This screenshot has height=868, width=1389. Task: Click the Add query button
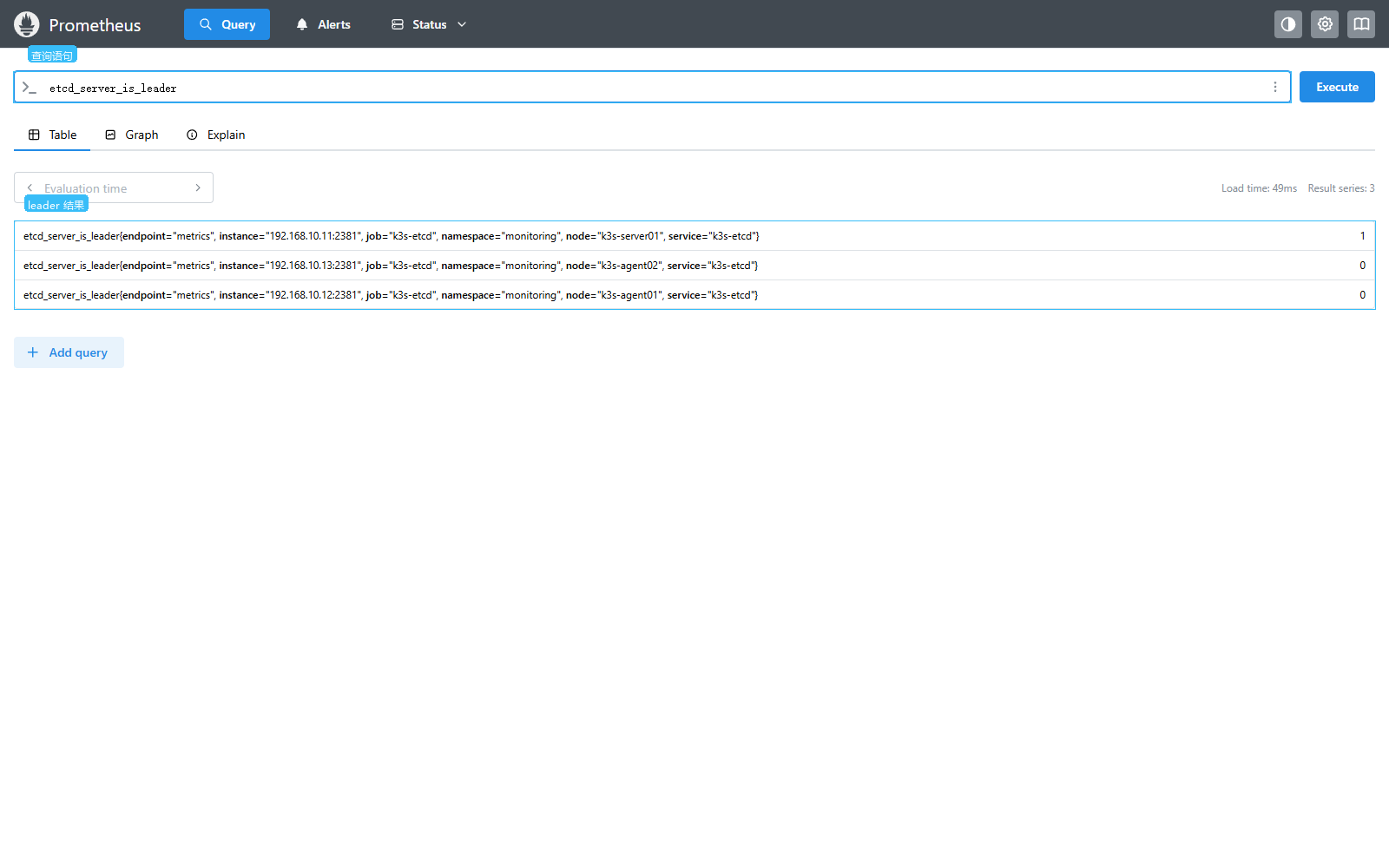[x=69, y=352]
